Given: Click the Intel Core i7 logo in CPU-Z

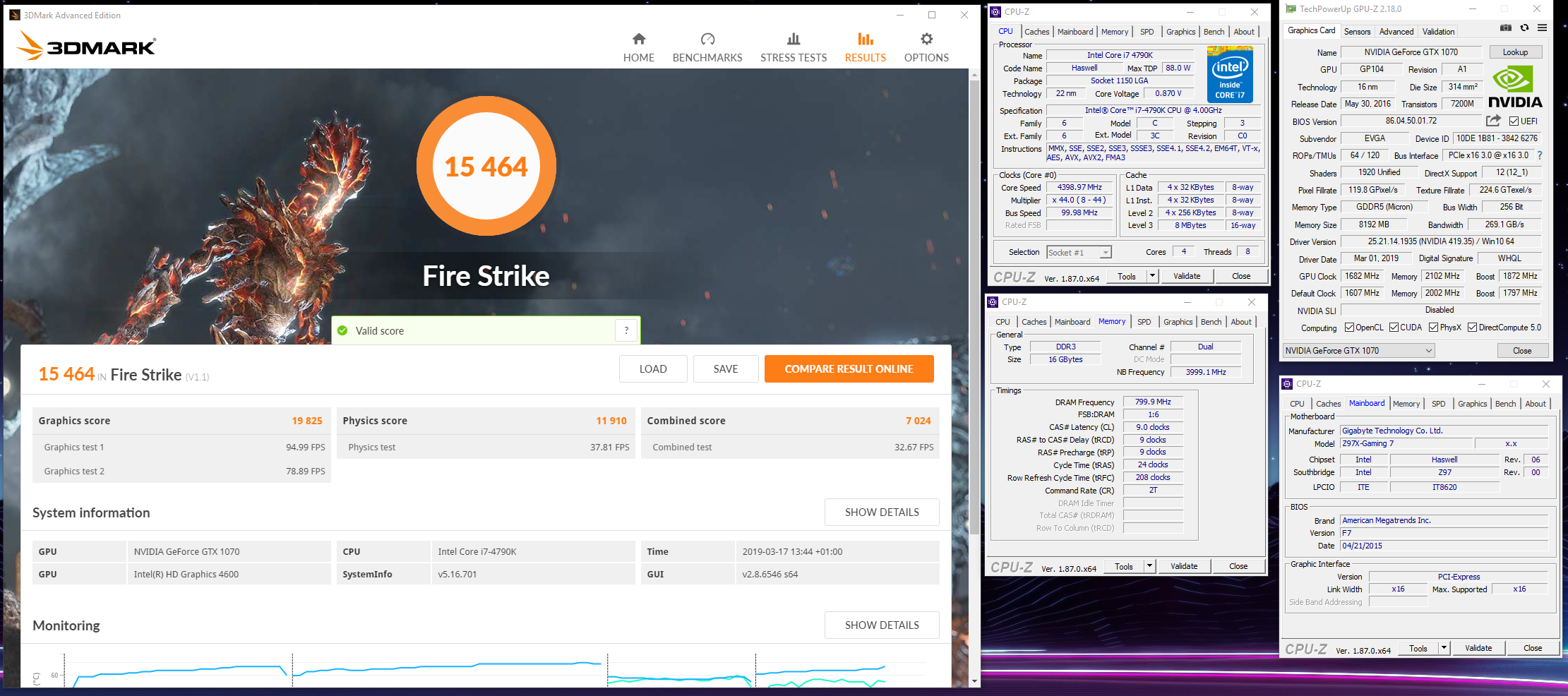Looking at the screenshot, I should tap(1230, 74).
